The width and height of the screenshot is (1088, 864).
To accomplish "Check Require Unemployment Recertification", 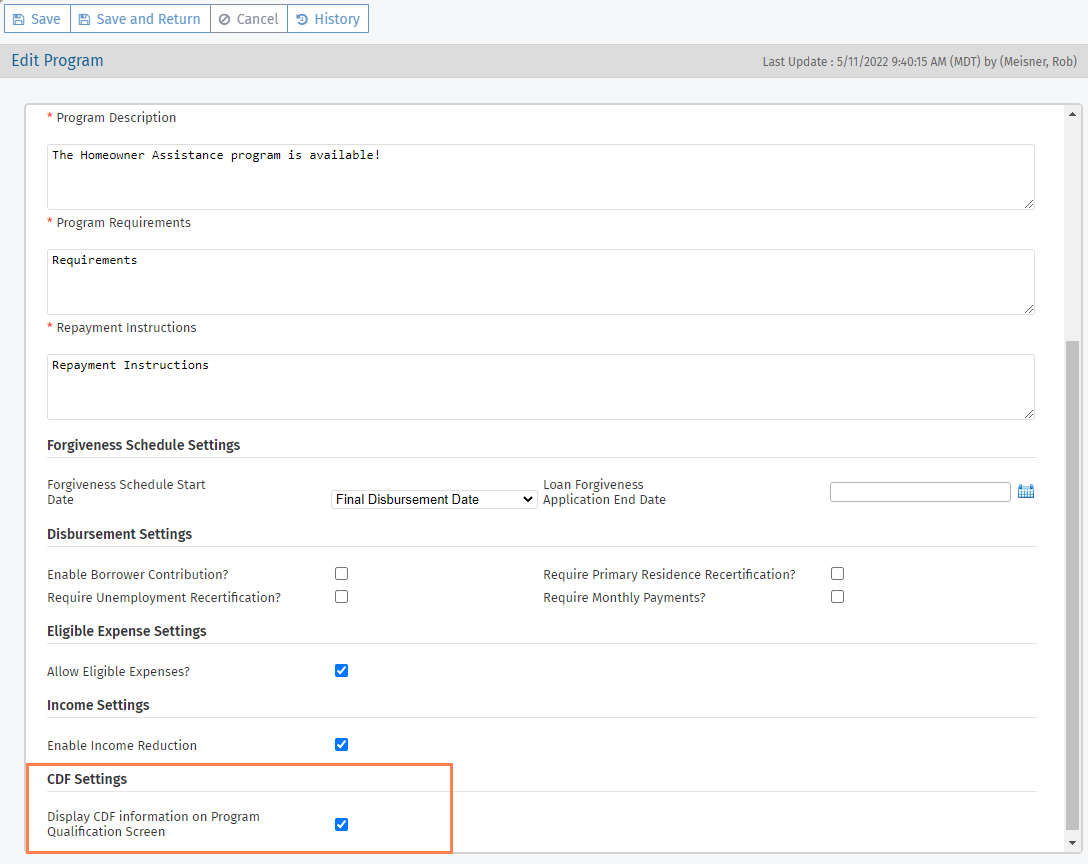I will 341,597.
